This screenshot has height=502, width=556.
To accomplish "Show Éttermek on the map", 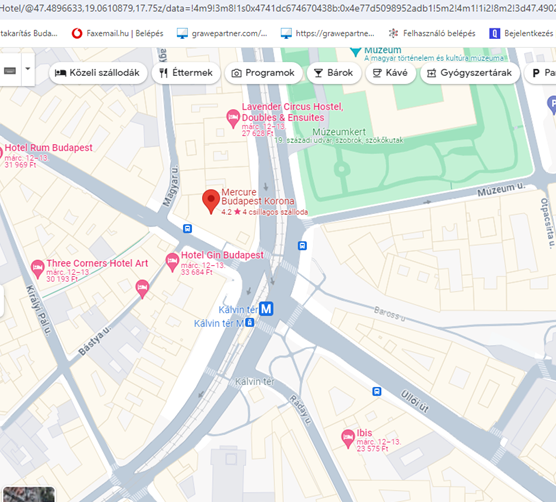I will coord(186,73).
